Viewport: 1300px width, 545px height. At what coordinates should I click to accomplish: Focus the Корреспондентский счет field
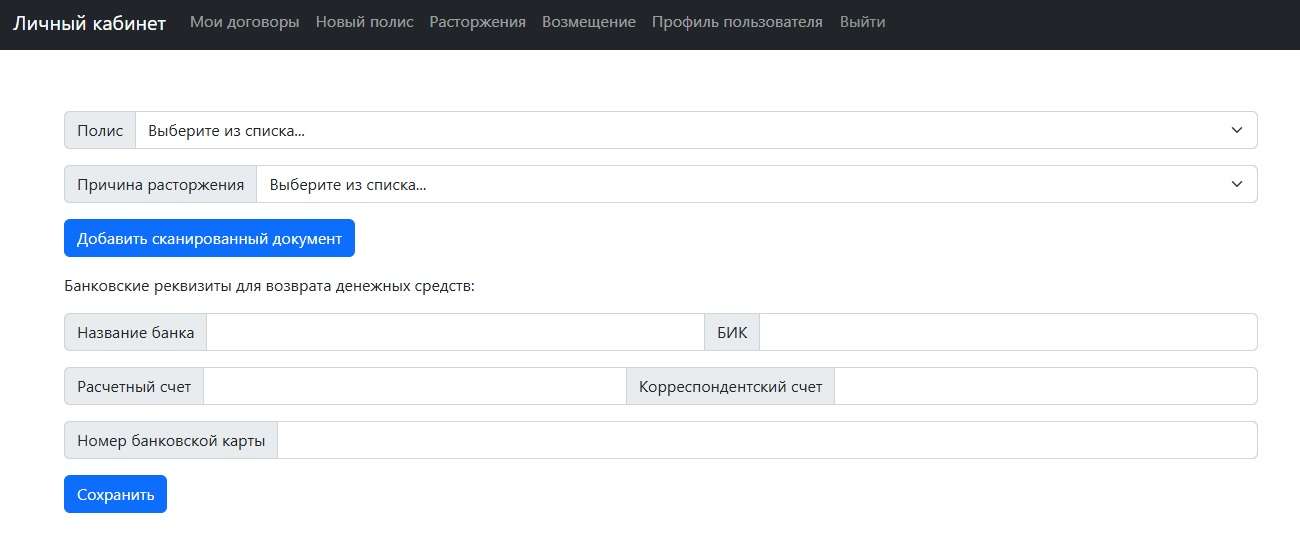[x=1045, y=386]
